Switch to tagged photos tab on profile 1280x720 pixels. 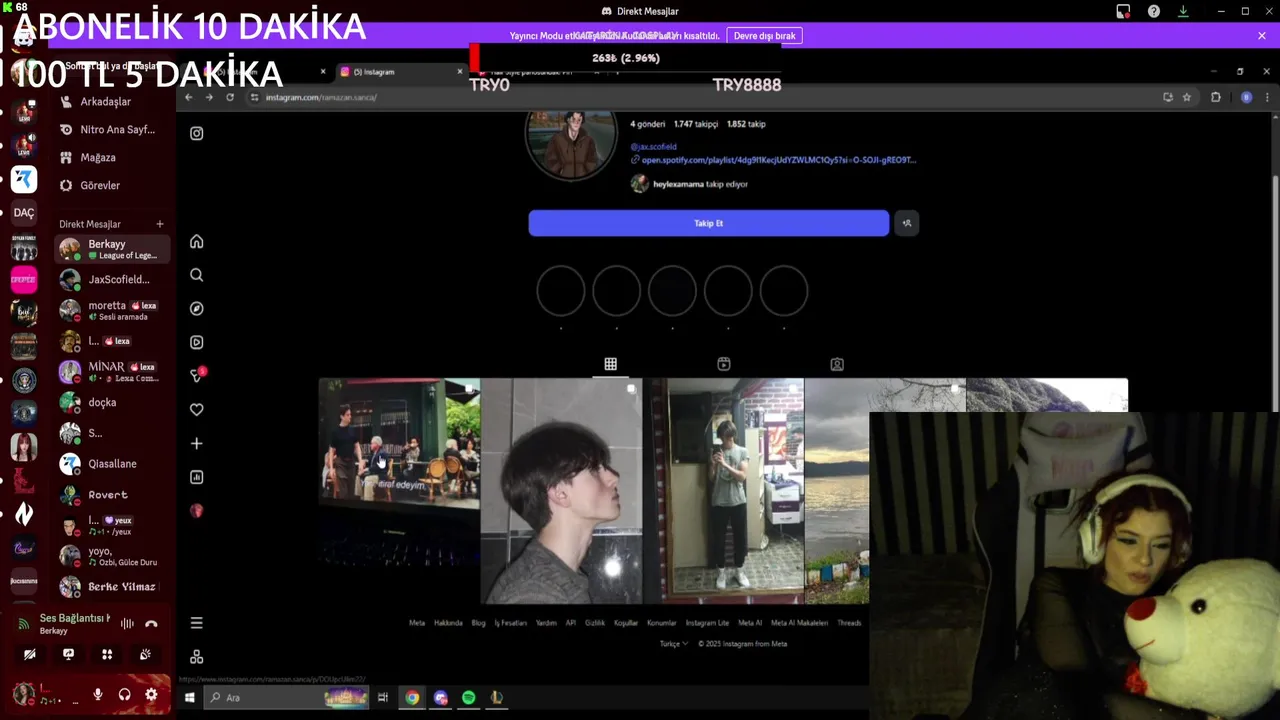[837, 364]
